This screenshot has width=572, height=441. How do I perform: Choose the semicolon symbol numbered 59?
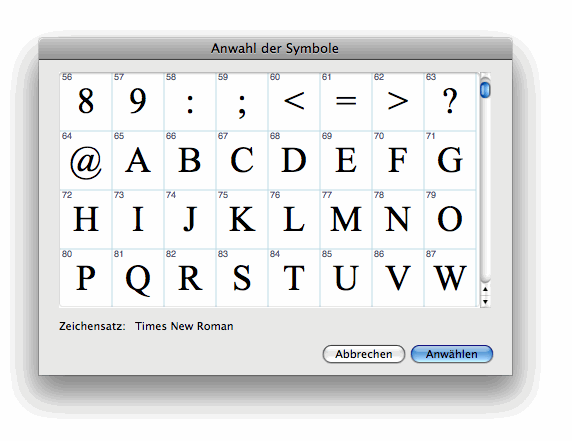242,101
